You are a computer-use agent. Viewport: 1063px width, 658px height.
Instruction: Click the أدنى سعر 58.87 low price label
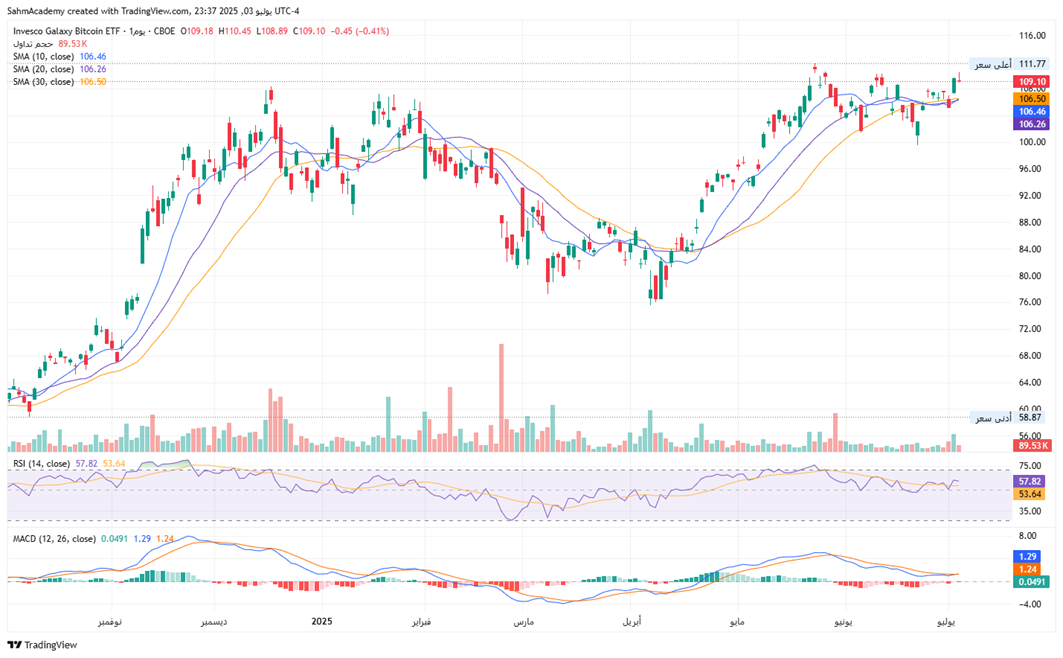pos(1010,417)
